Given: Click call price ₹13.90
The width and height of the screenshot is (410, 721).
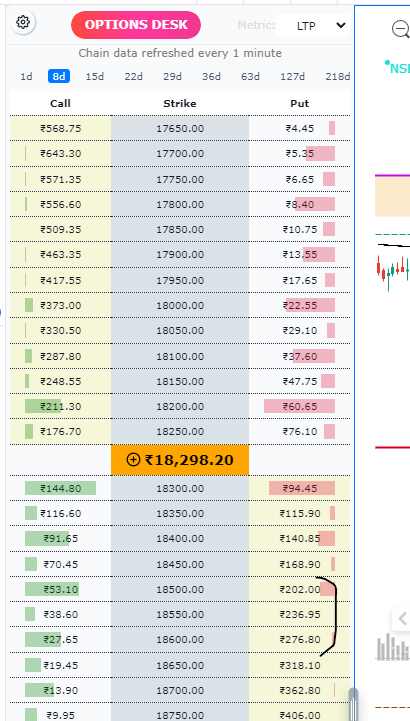Looking at the screenshot, I should pyautogui.click(x=61, y=690).
